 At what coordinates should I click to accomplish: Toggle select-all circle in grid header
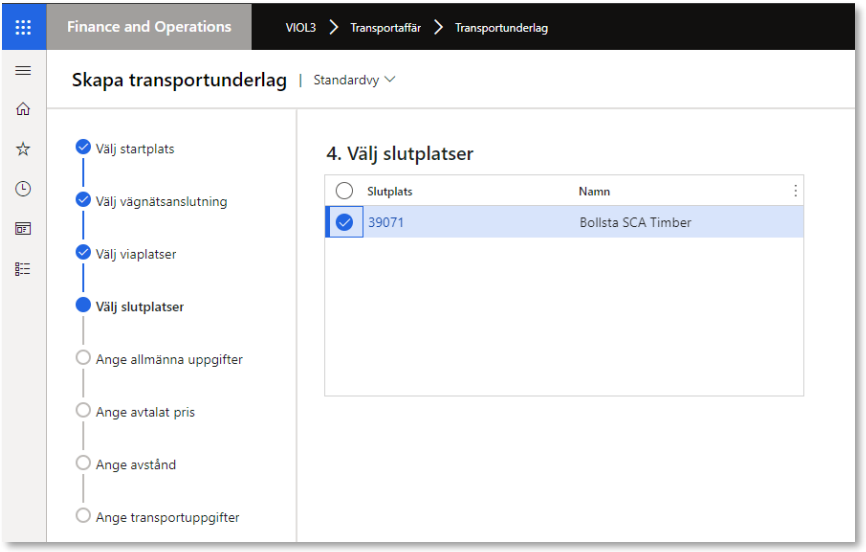[344, 191]
